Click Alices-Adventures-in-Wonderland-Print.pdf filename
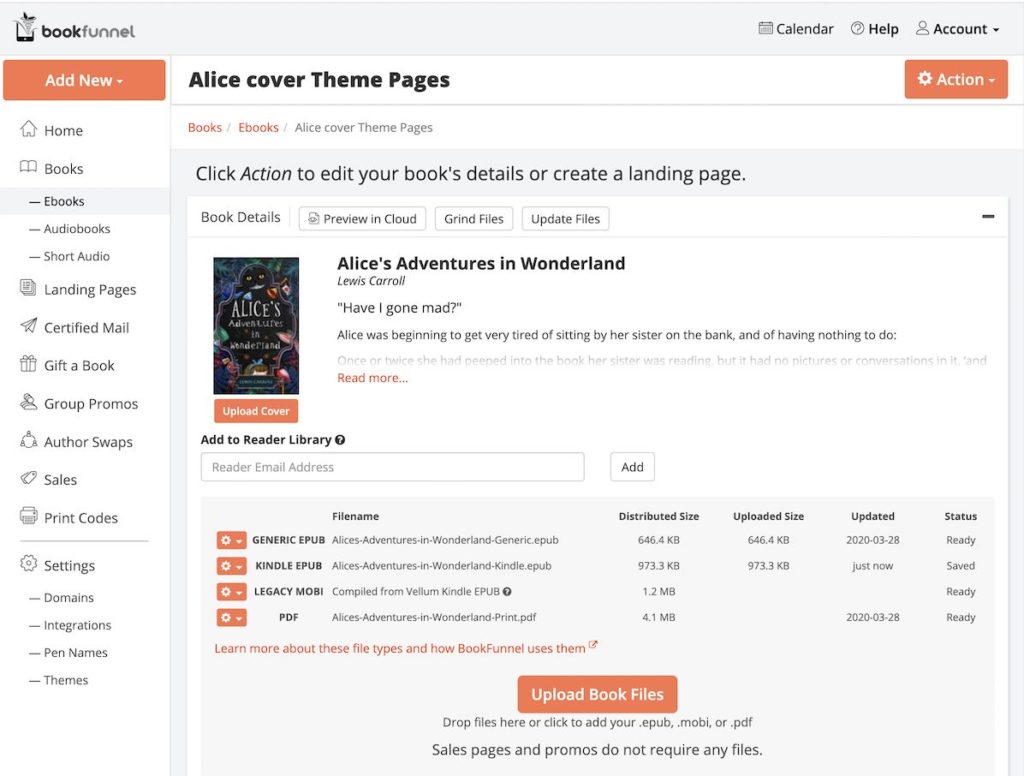Viewport: 1024px width, 776px height. [x=434, y=617]
